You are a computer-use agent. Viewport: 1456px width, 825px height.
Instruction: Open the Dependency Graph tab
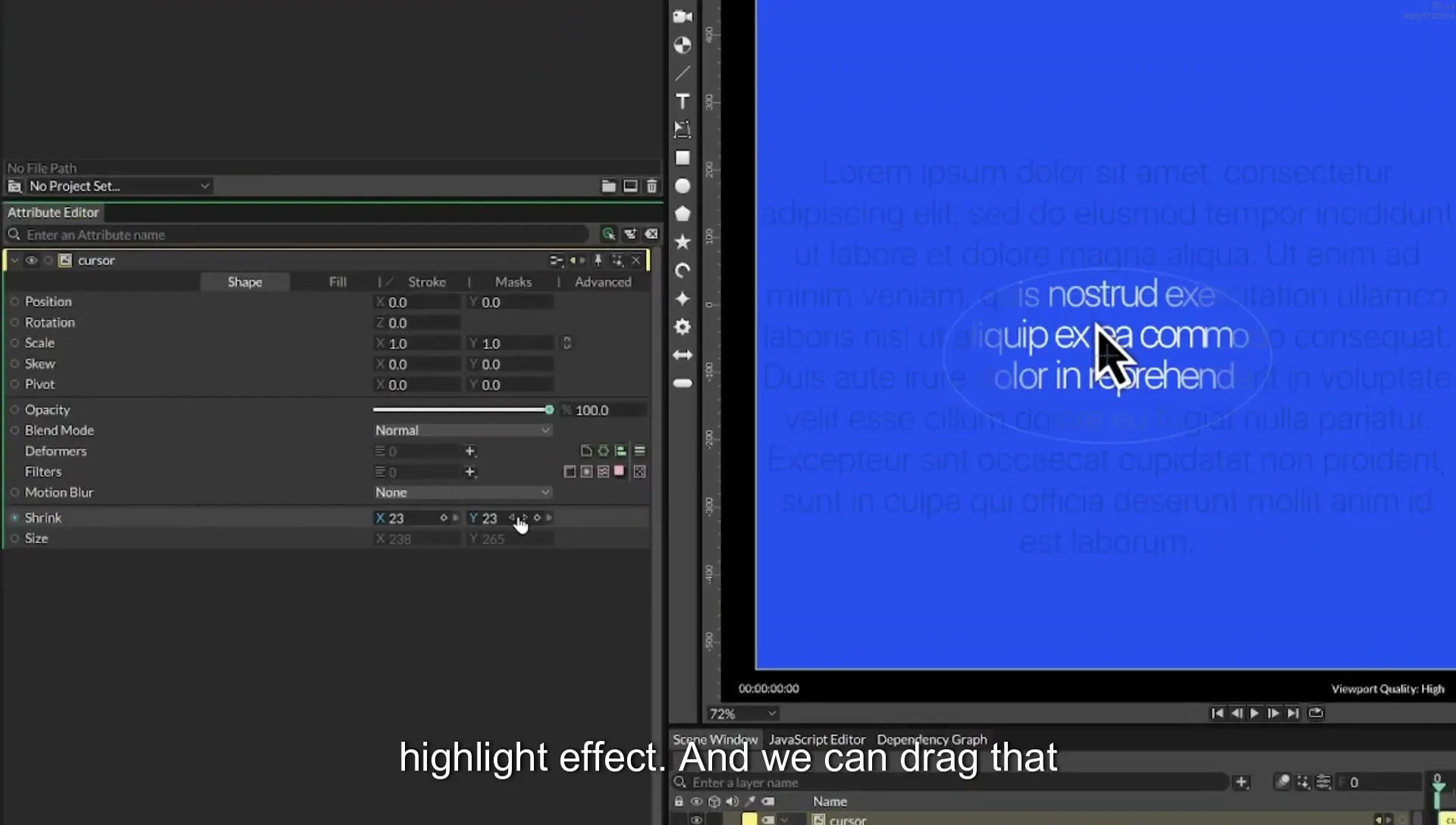pyautogui.click(x=932, y=739)
